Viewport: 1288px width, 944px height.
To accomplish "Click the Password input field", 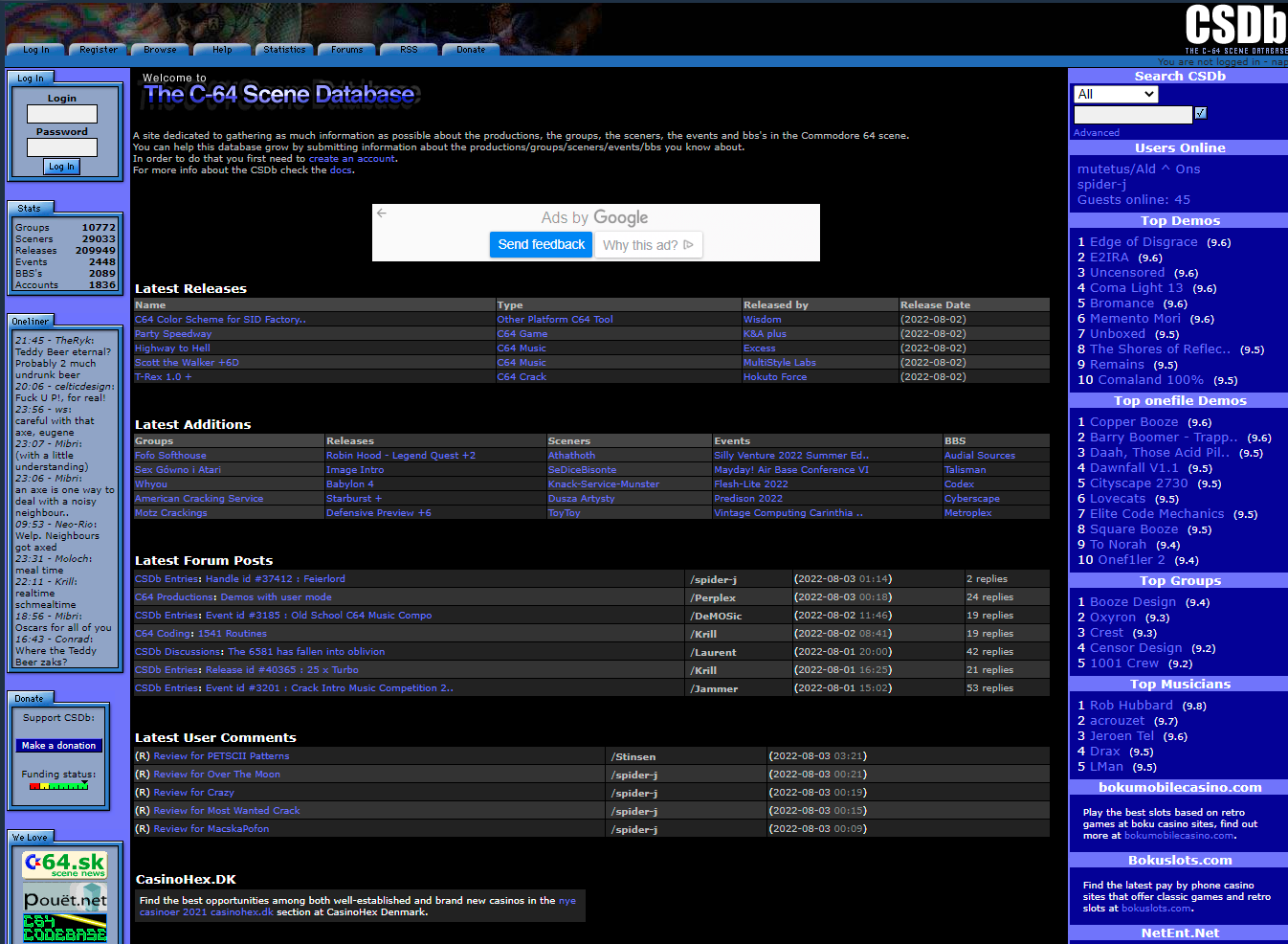I will tap(62, 147).
